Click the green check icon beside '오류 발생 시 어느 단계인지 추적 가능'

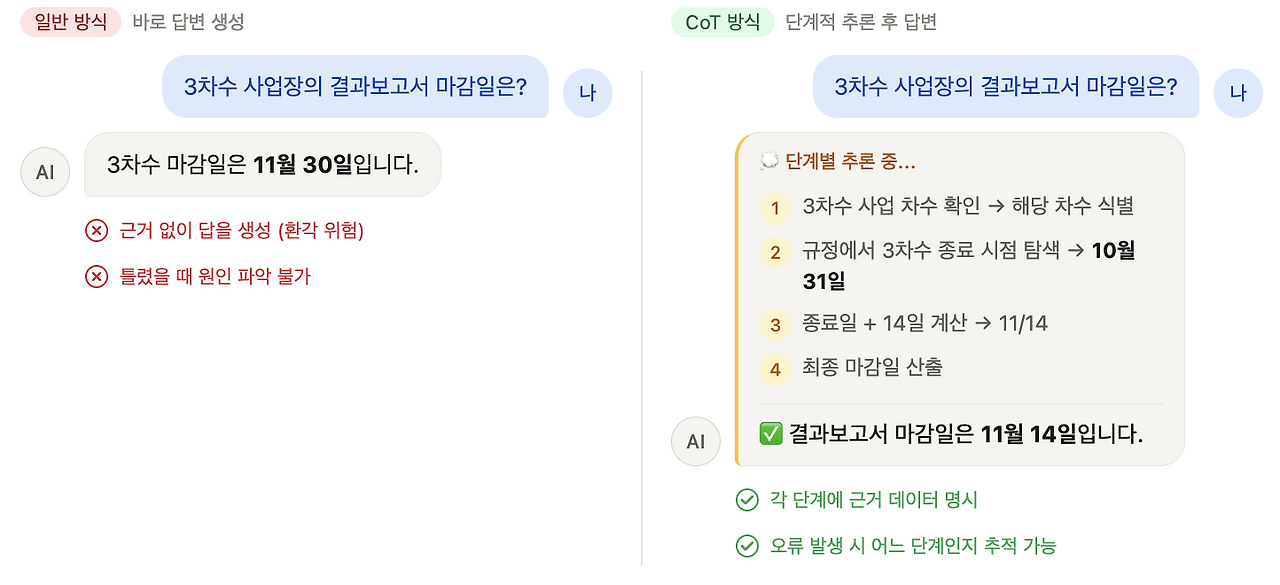click(x=746, y=545)
